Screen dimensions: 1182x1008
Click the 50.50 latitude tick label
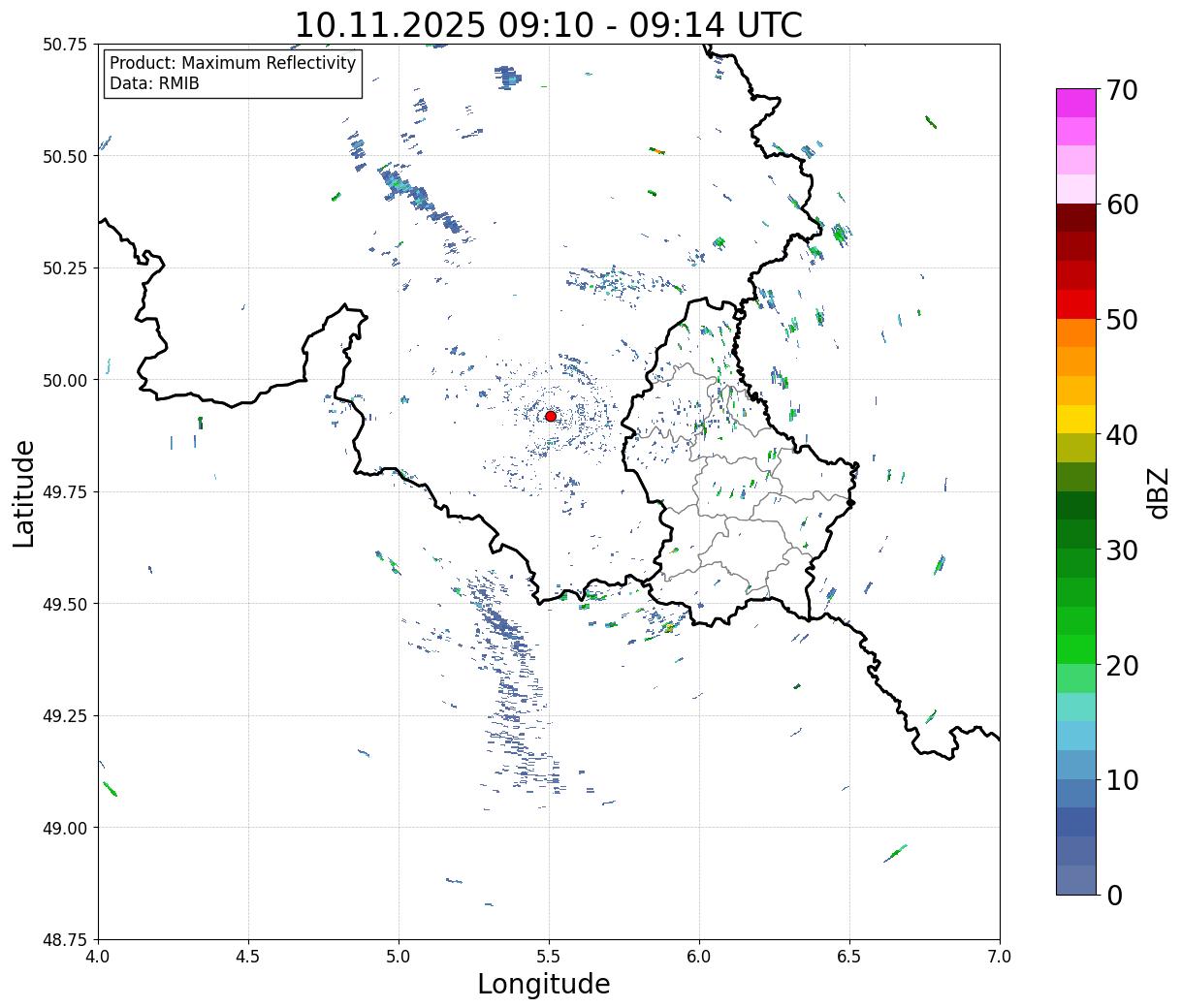[65, 156]
